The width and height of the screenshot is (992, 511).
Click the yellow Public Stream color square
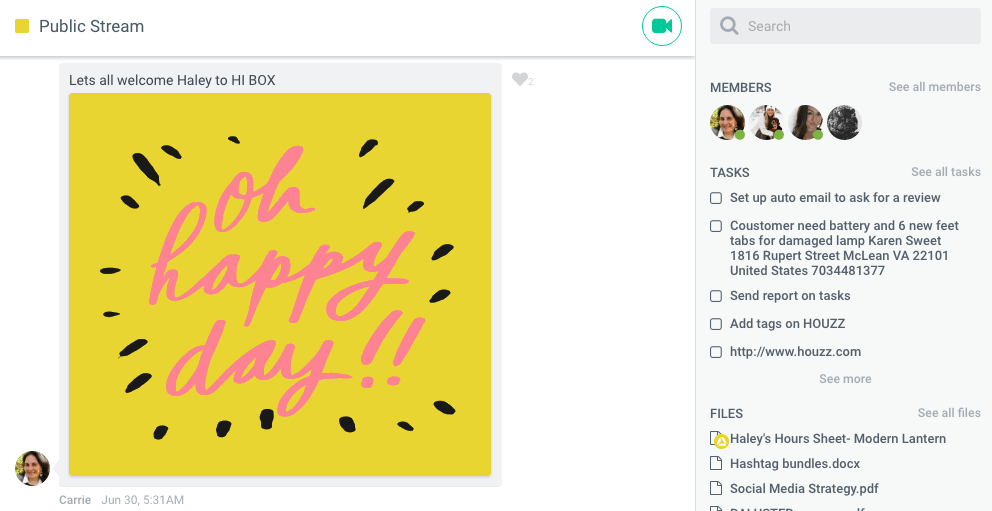click(22, 26)
